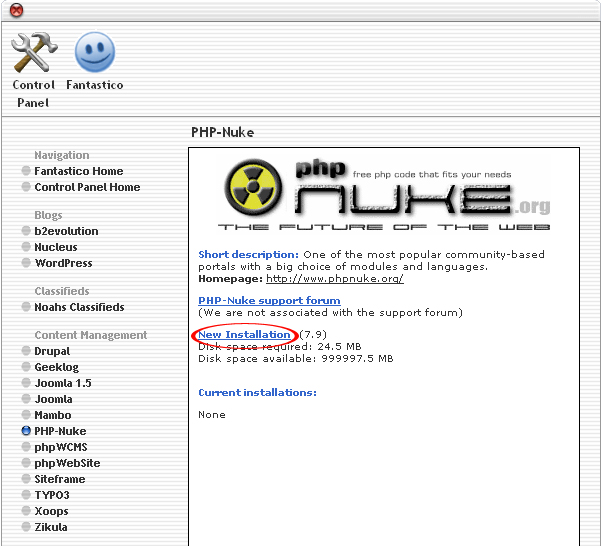Choose Nucleus blog script
602x546 pixels.
(56, 247)
